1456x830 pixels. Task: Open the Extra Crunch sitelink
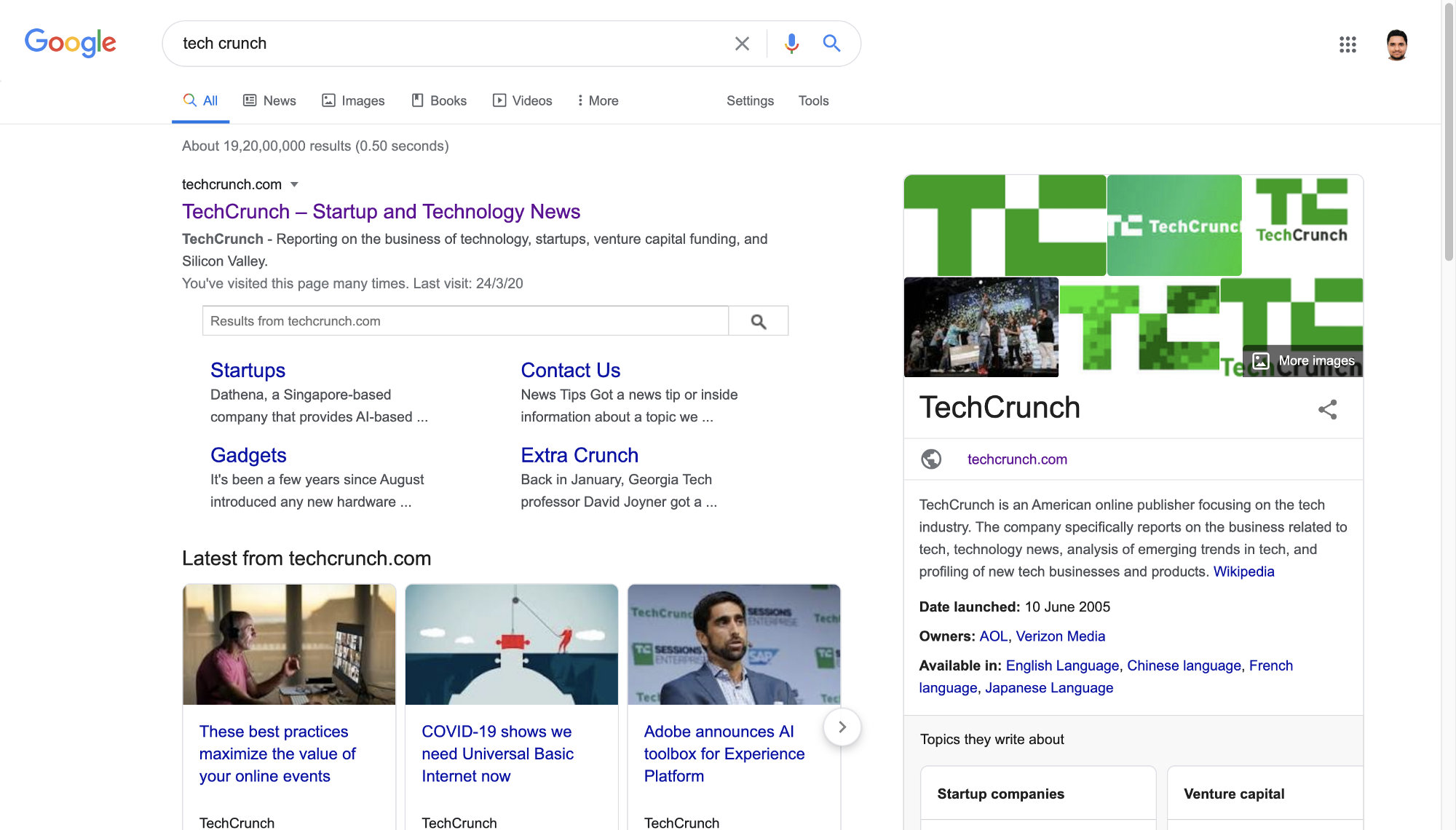coord(579,455)
